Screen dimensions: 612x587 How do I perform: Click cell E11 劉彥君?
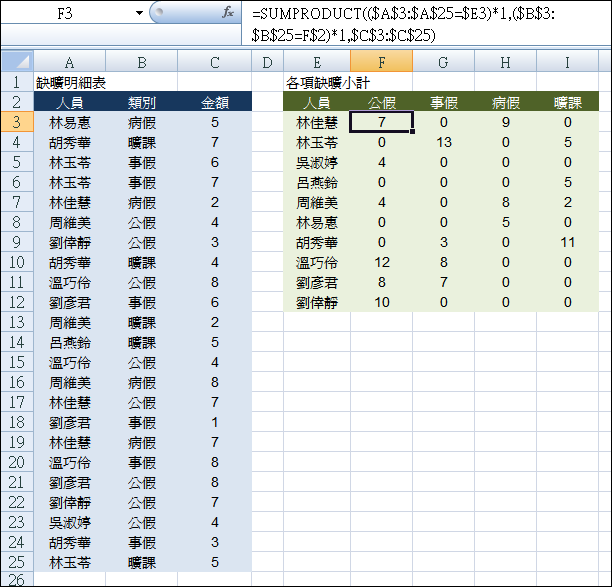(317, 282)
